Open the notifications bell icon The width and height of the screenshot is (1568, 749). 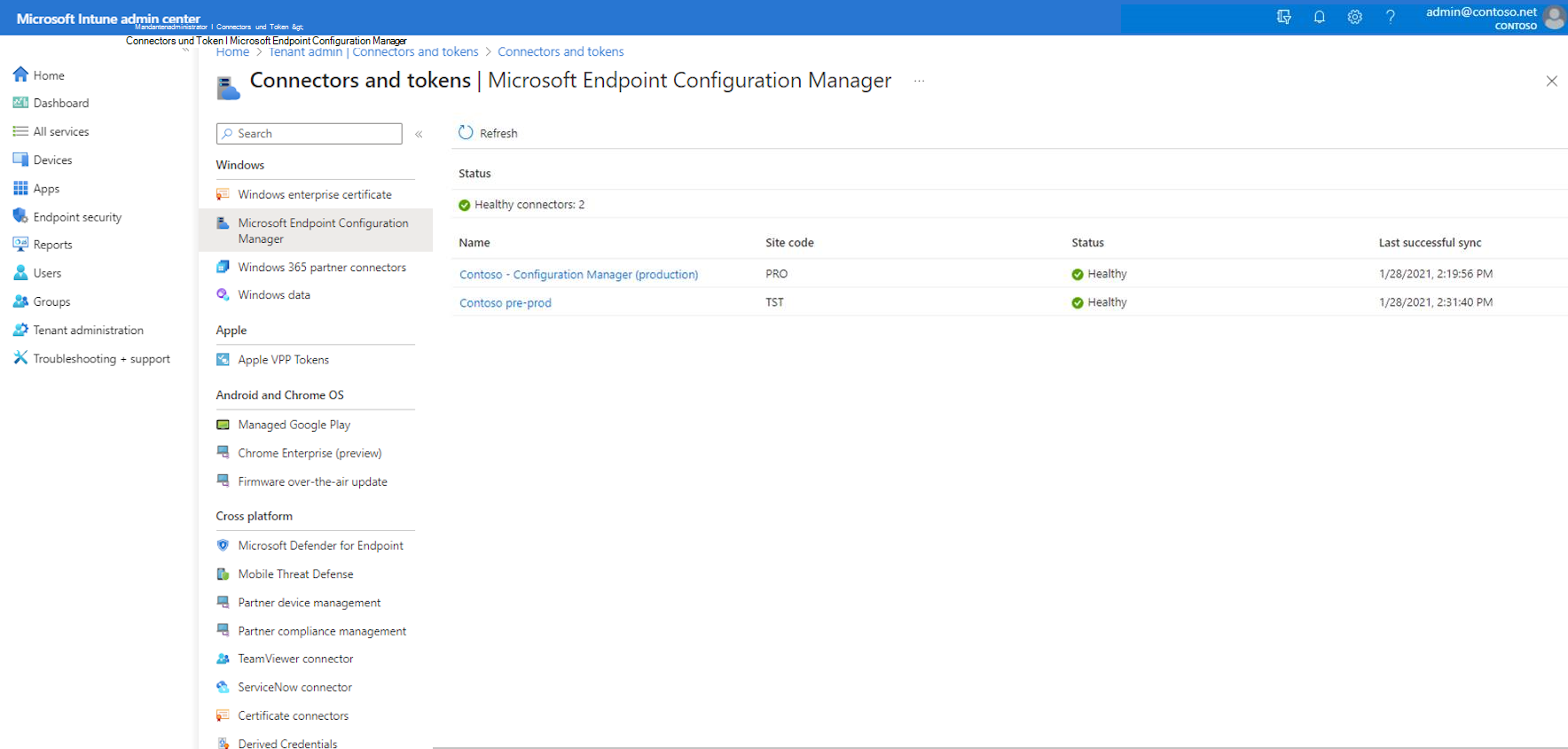click(1319, 17)
